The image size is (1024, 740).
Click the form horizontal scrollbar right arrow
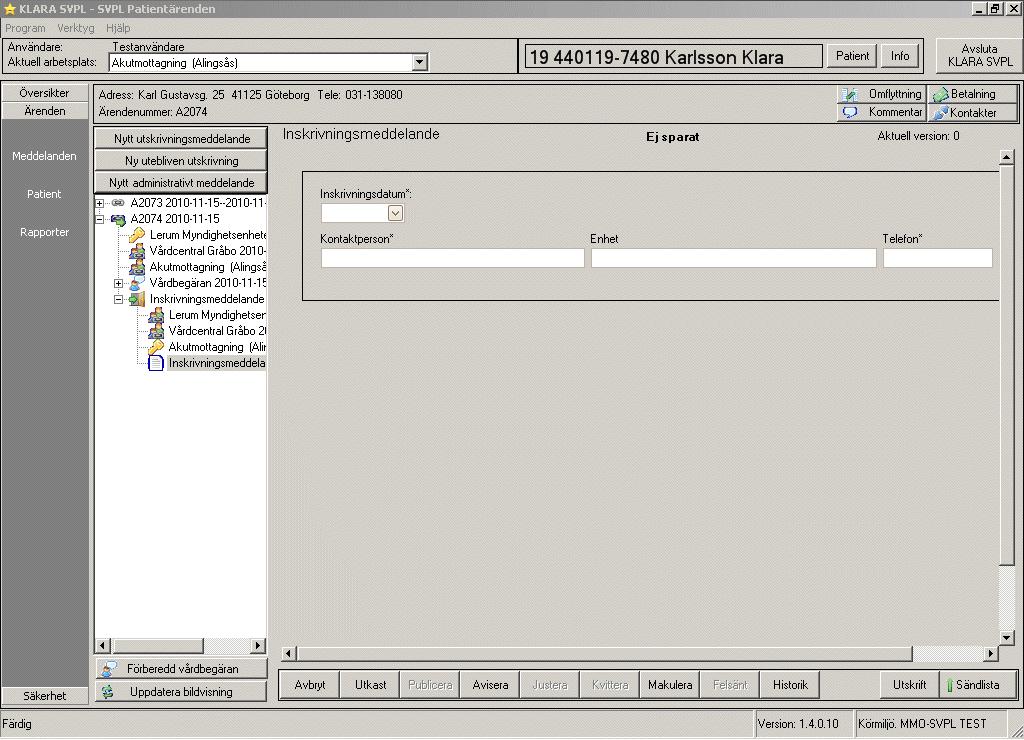[991, 653]
